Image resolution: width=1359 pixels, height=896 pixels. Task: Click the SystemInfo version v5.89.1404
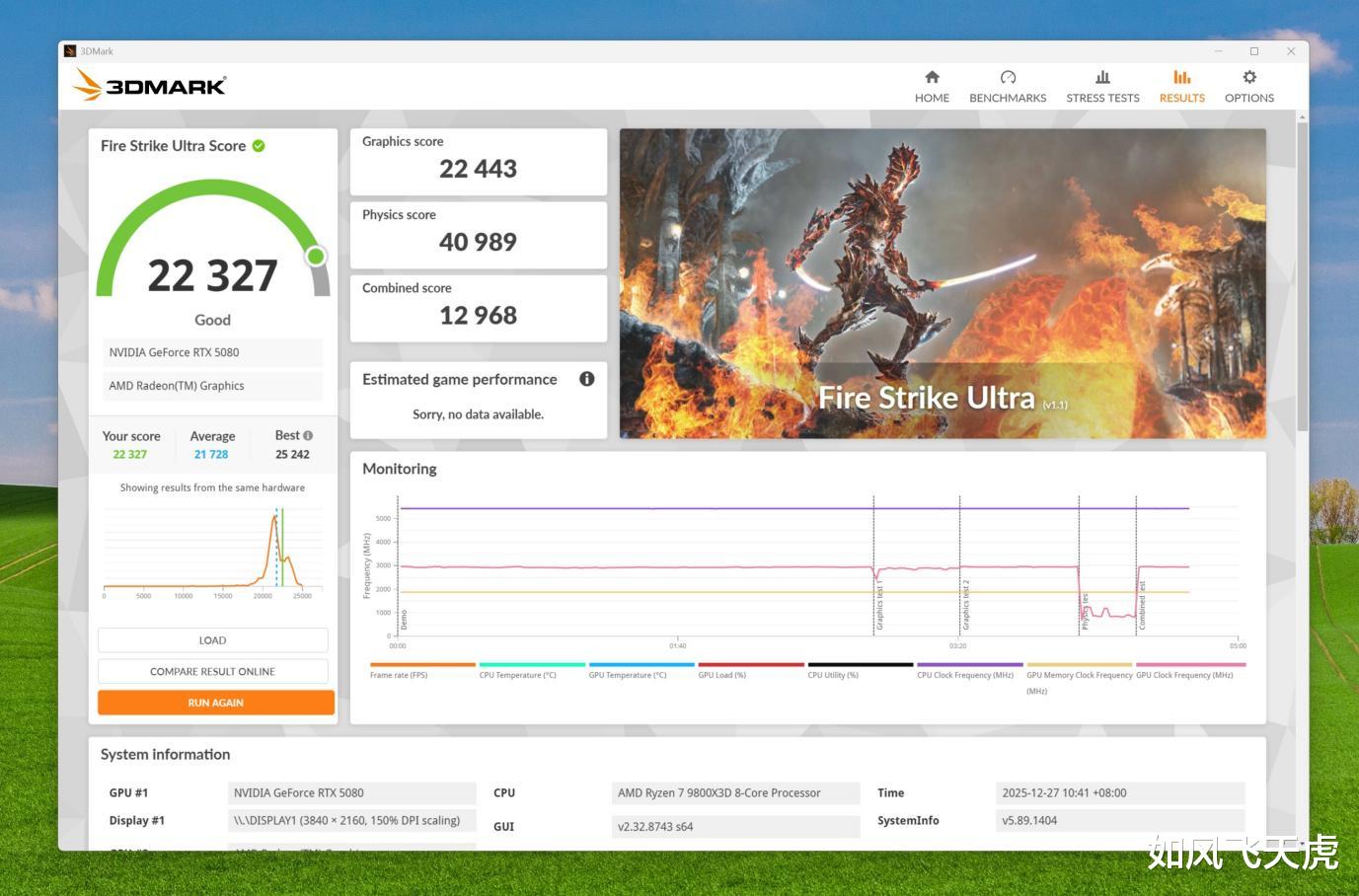pos(1120,820)
